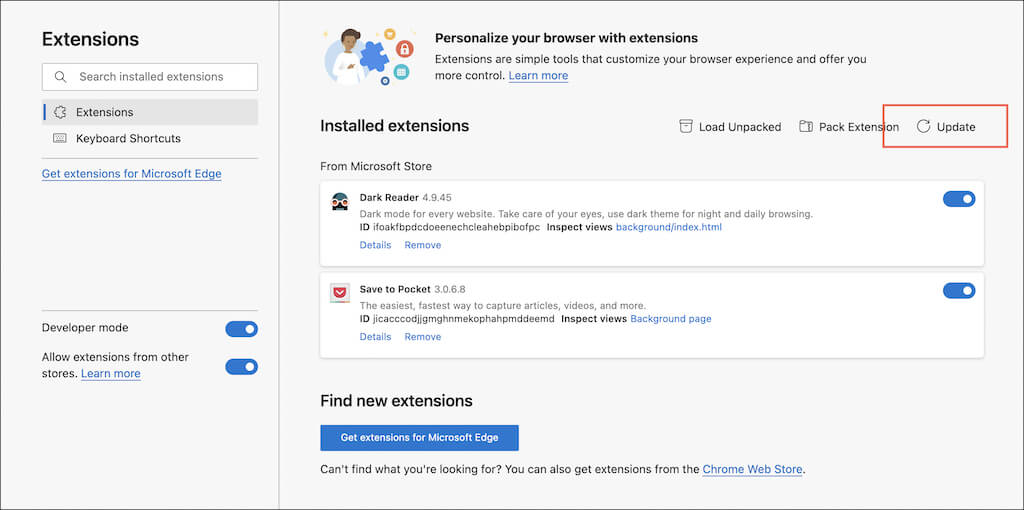Image resolution: width=1024 pixels, height=510 pixels.
Task: Open the Keyboard Shortcuts sidebar item
Action: tap(128, 138)
